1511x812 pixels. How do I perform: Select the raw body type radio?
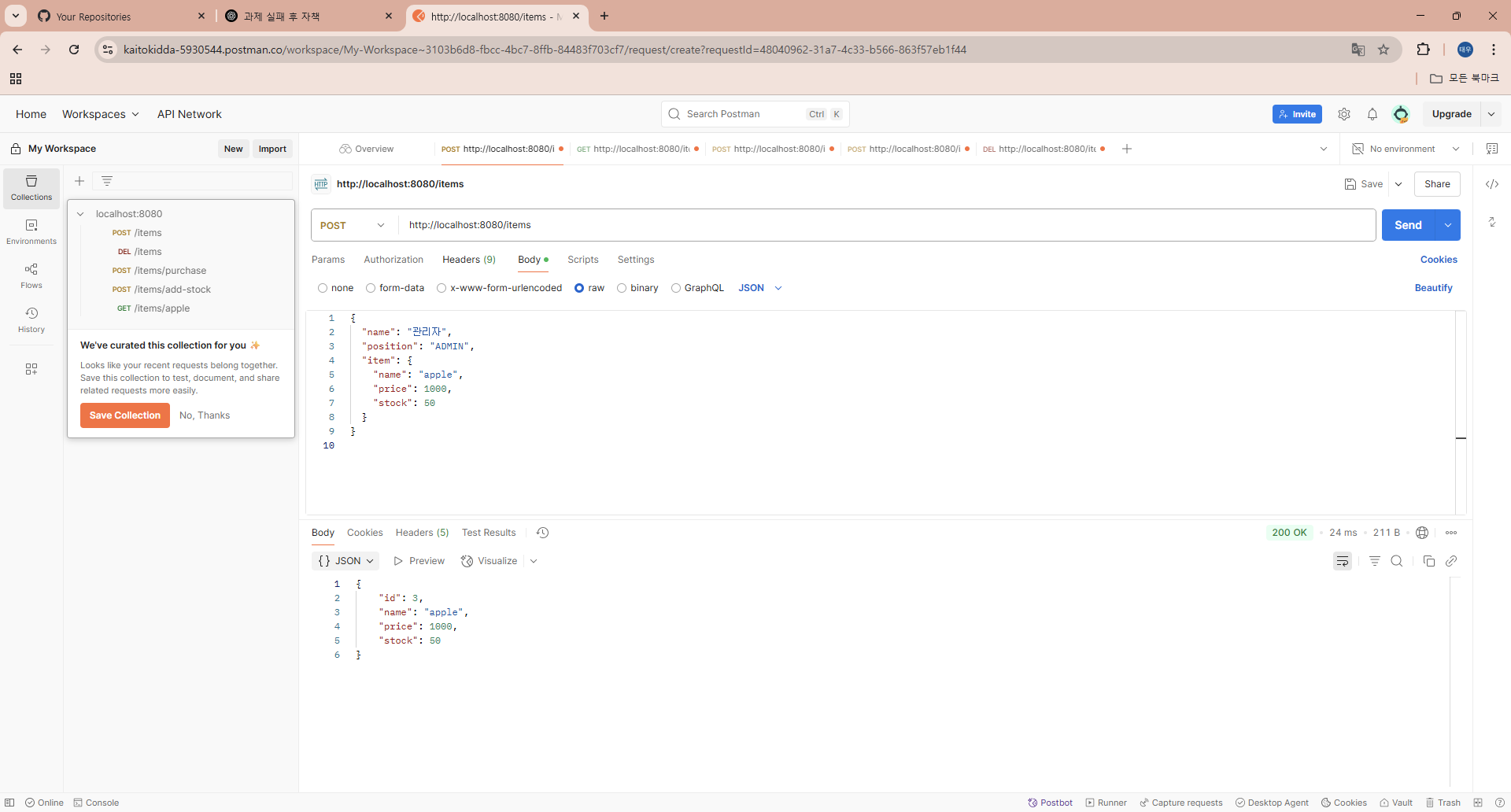579,288
